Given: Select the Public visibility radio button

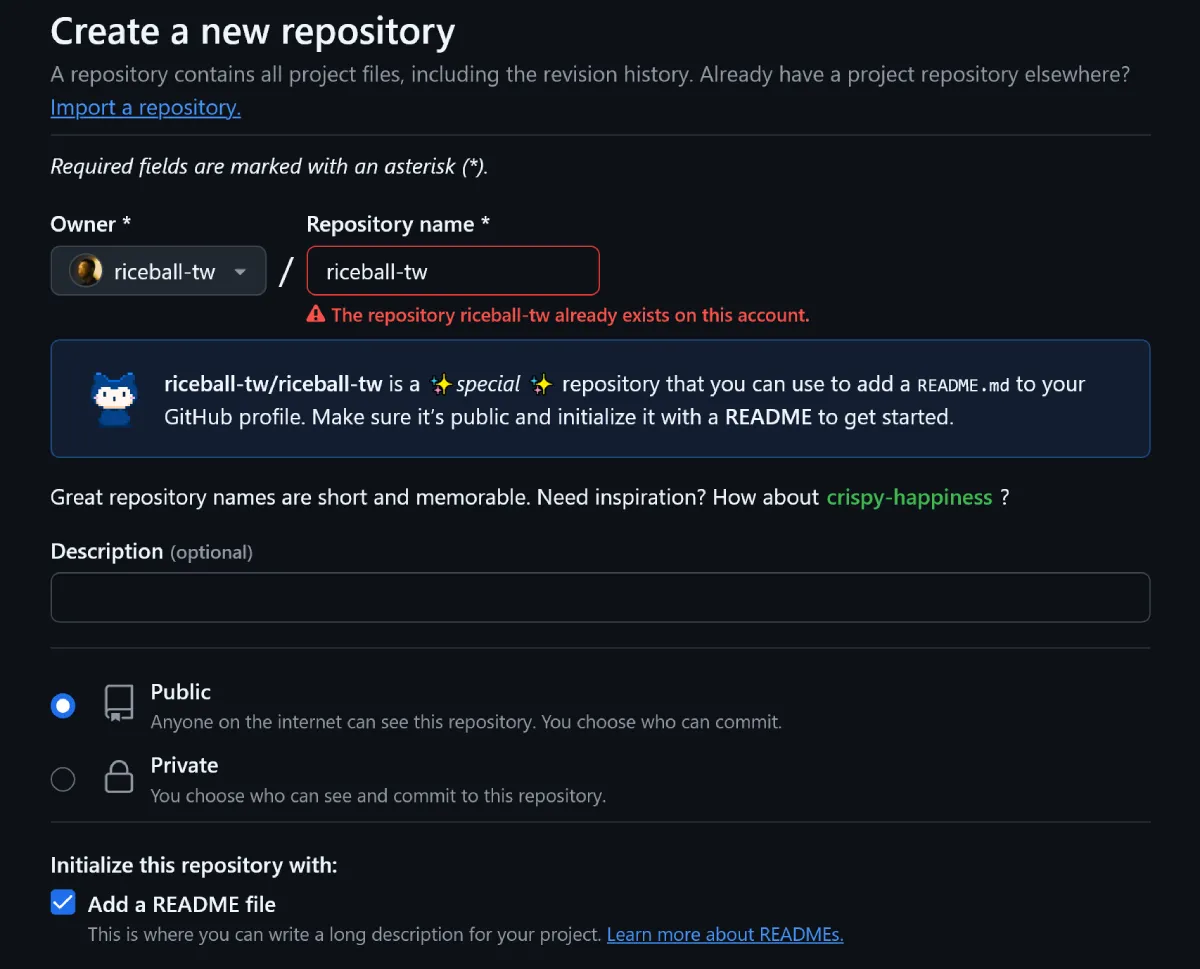Looking at the screenshot, I should point(63,706).
